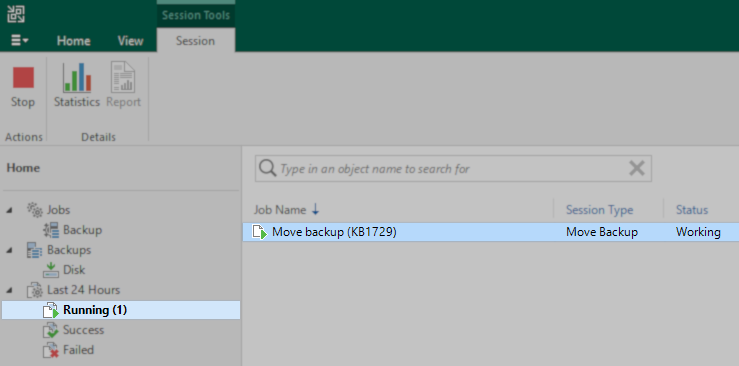Switch to the Home ribbon tab

pos(74,41)
